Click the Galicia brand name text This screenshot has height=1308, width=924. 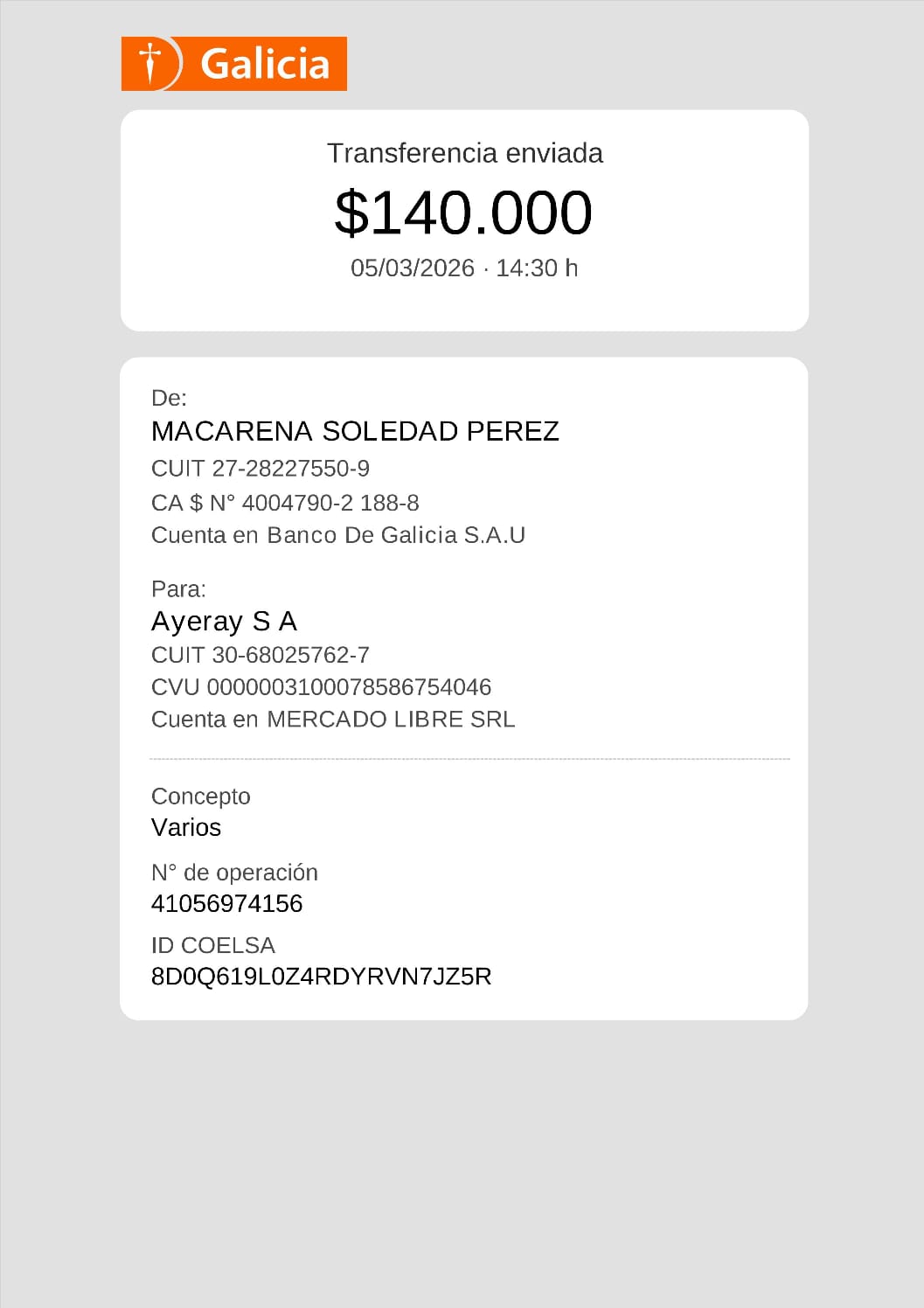(265, 65)
